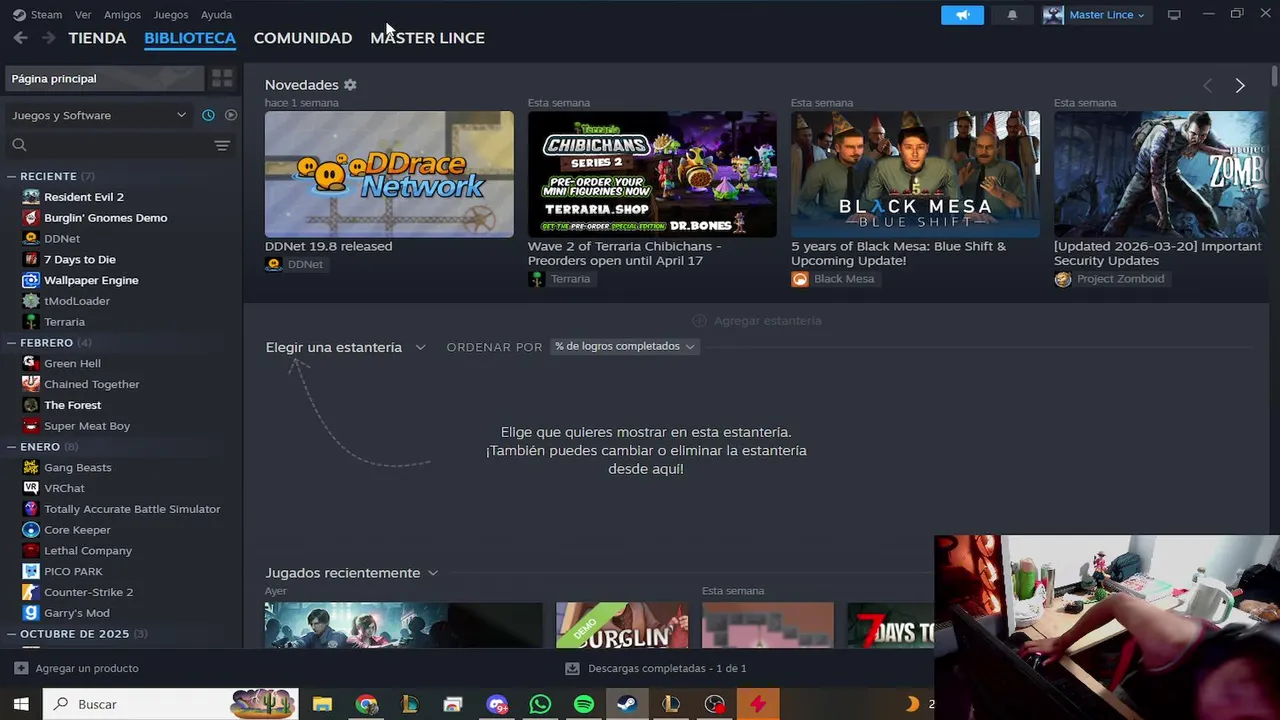Collapse the OCTUBRE DE 2025 group
The width and height of the screenshot is (1280, 720).
12,634
